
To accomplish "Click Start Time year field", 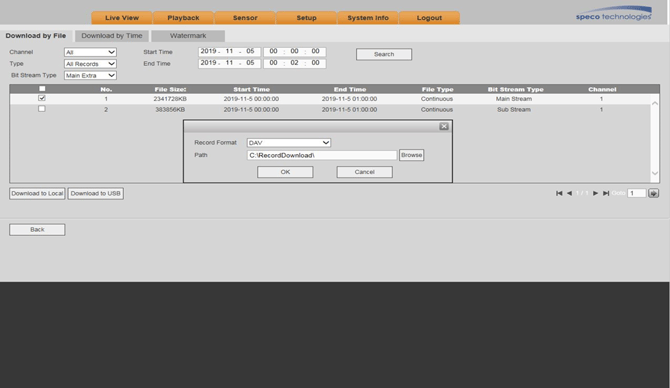I will point(208,51).
